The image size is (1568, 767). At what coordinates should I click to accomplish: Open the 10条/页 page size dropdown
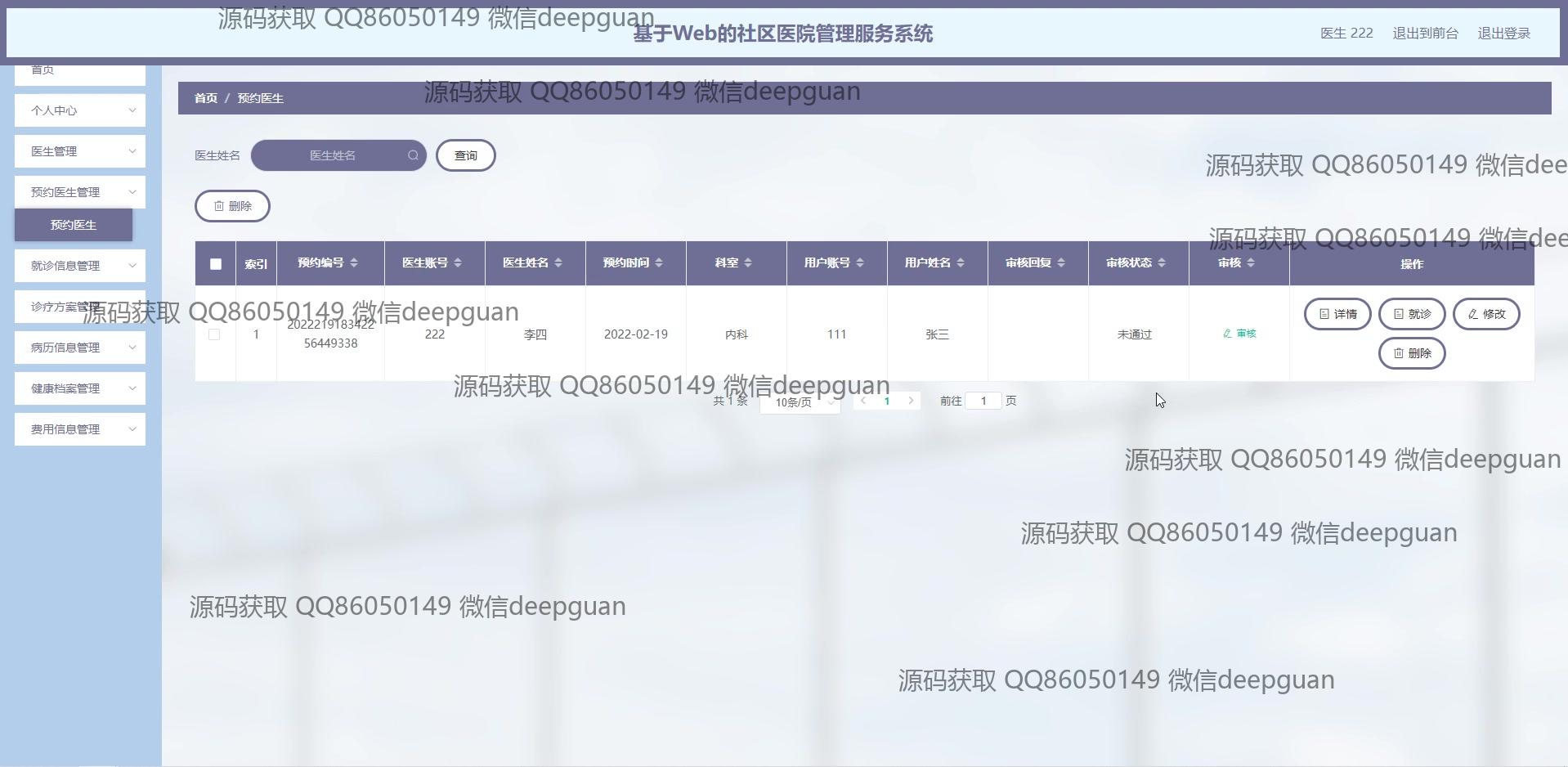point(800,402)
